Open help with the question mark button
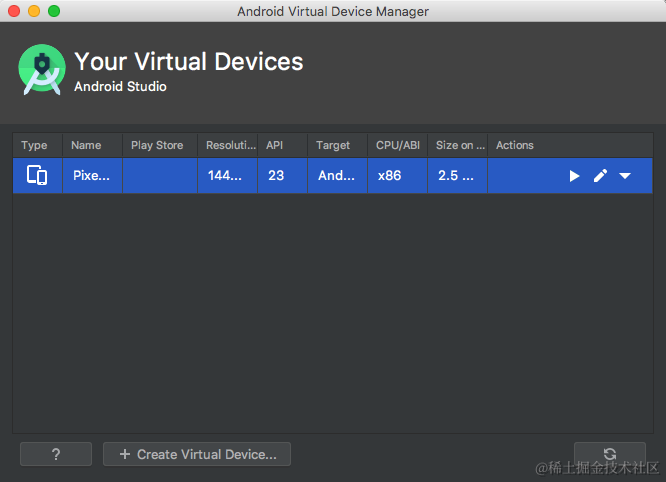The width and height of the screenshot is (666, 482). [x=56, y=454]
